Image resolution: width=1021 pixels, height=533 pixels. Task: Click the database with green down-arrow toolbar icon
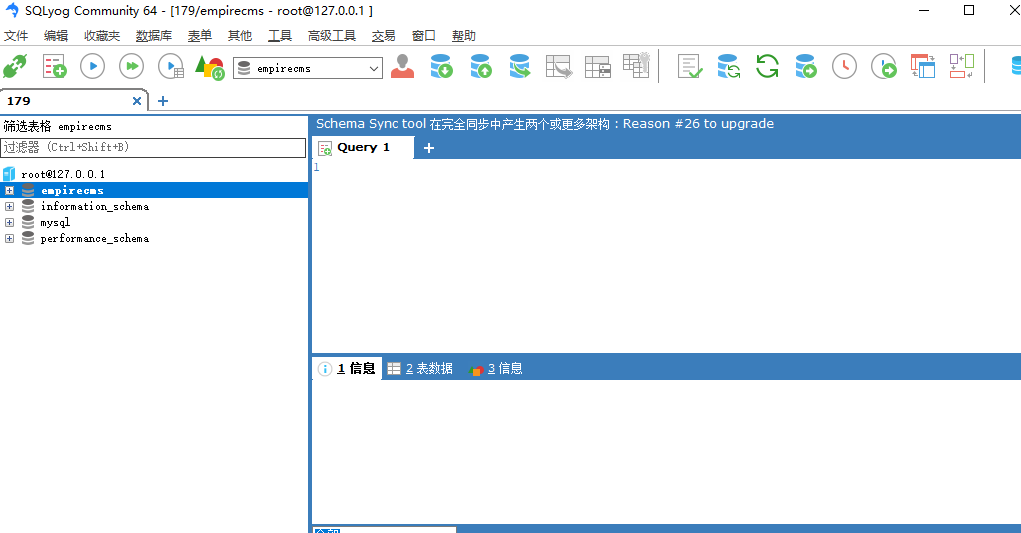pyautogui.click(x=441, y=66)
